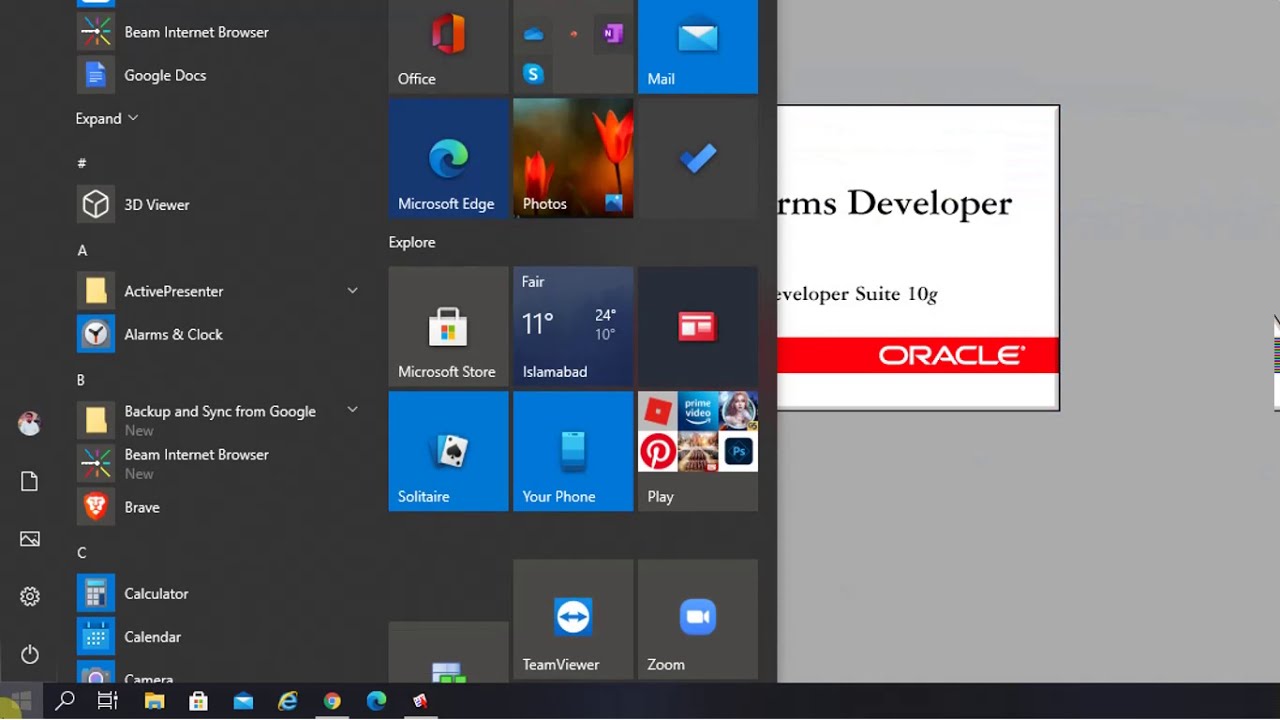The width and height of the screenshot is (1280, 720).
Task: Jump to letter C section header
Action: pyautogui.click(x=82, y=552)
